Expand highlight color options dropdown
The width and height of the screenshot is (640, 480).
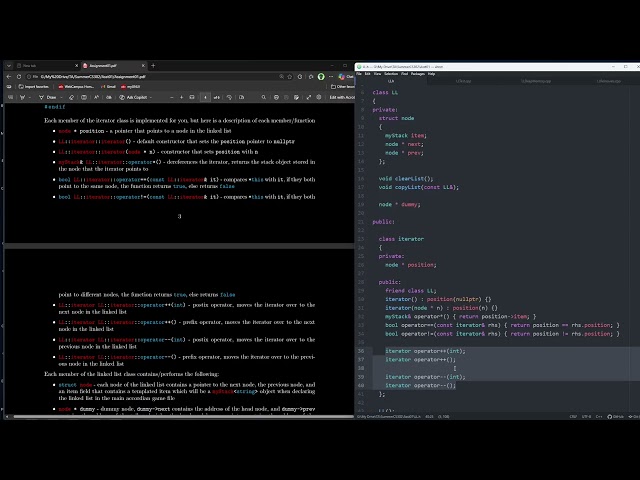(29, 97)
